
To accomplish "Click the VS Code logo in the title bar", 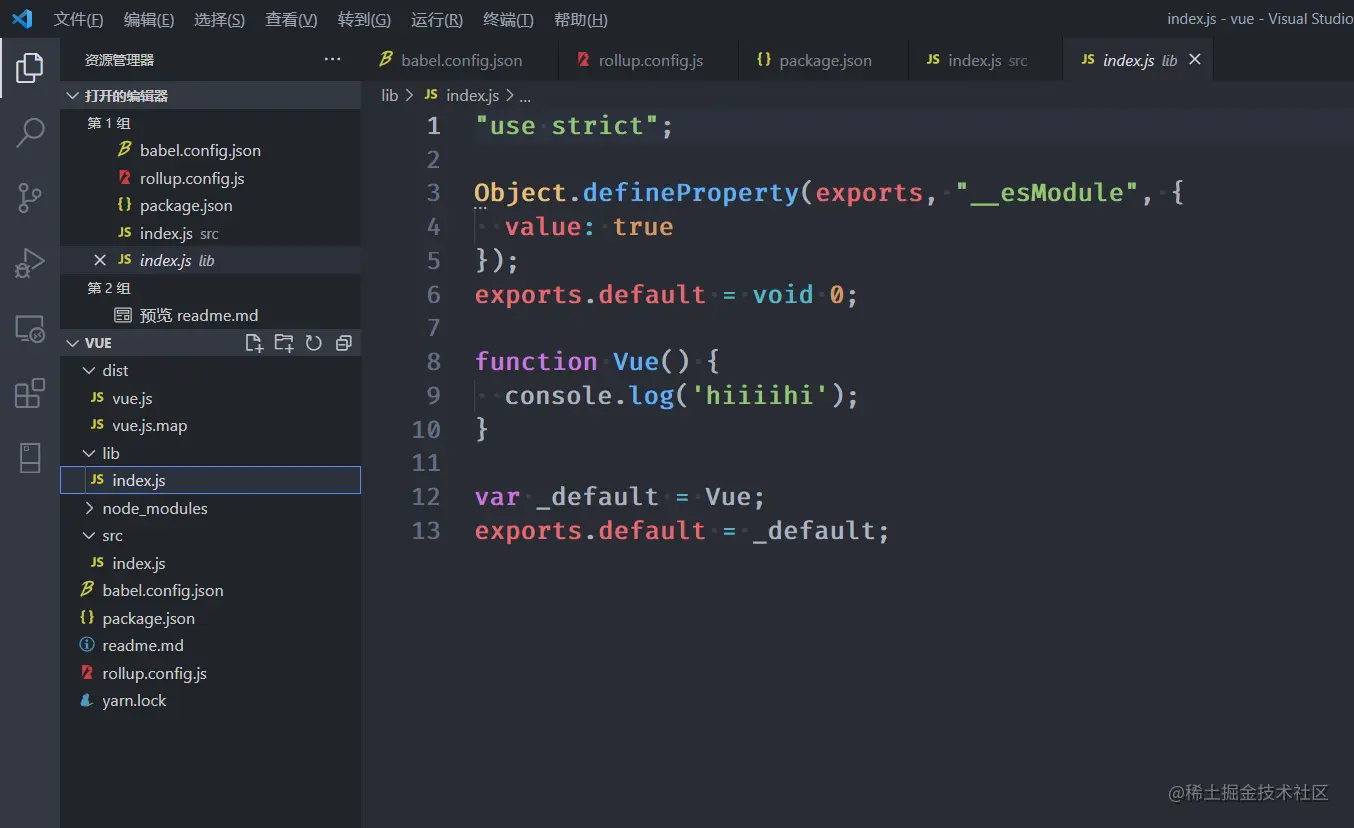I will (22, 19).
